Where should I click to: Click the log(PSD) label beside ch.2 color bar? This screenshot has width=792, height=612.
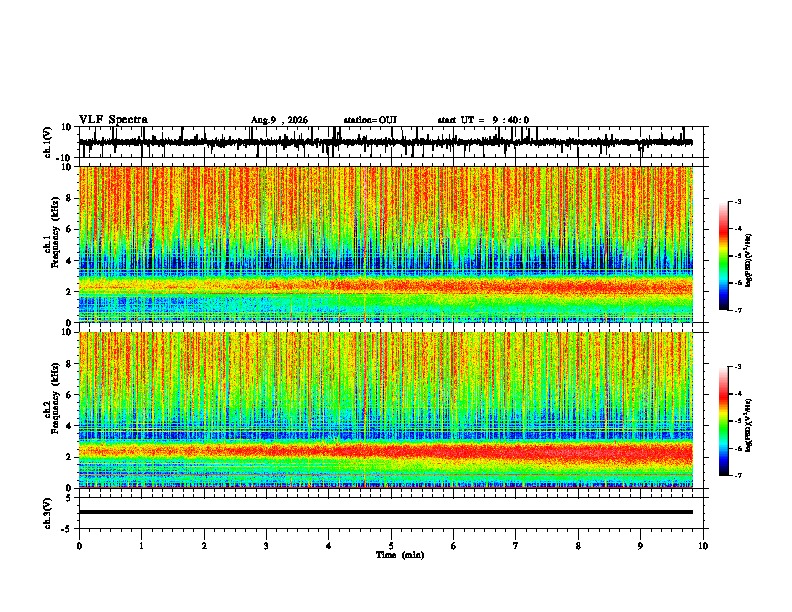(x=748, y=425)
